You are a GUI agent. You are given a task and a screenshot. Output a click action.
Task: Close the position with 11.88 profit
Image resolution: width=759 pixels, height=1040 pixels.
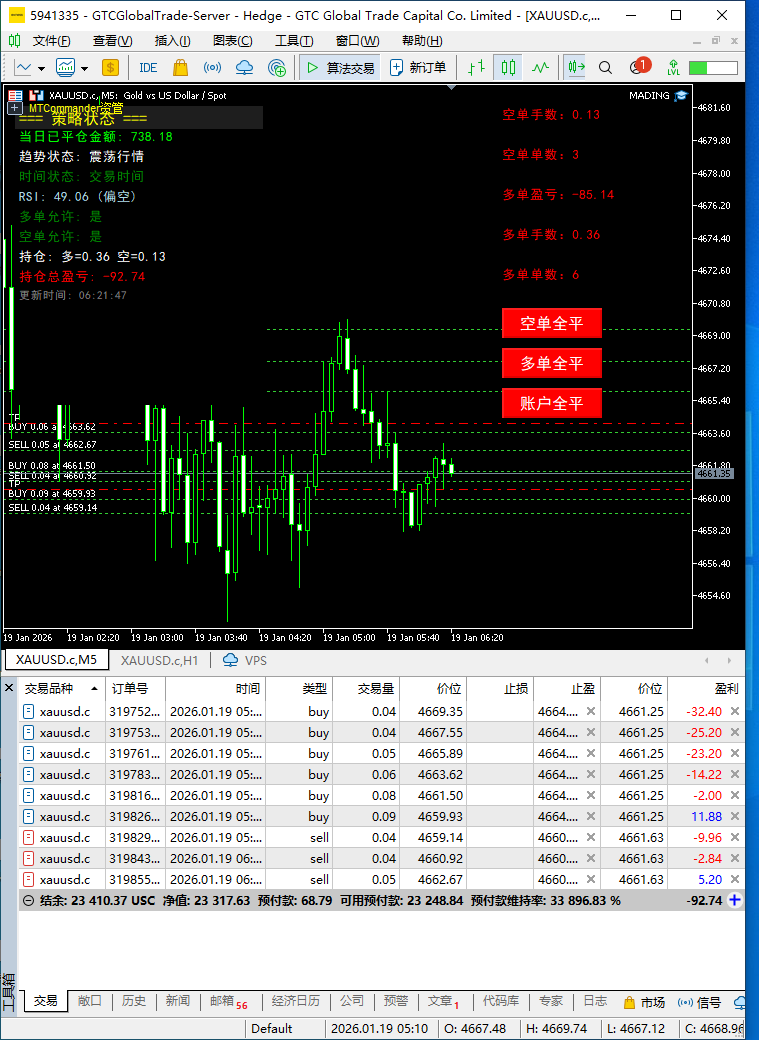click(x=735, y=816)
